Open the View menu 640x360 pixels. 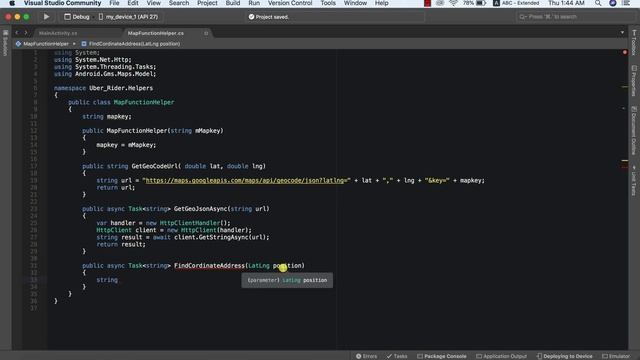tap(153, 3)
